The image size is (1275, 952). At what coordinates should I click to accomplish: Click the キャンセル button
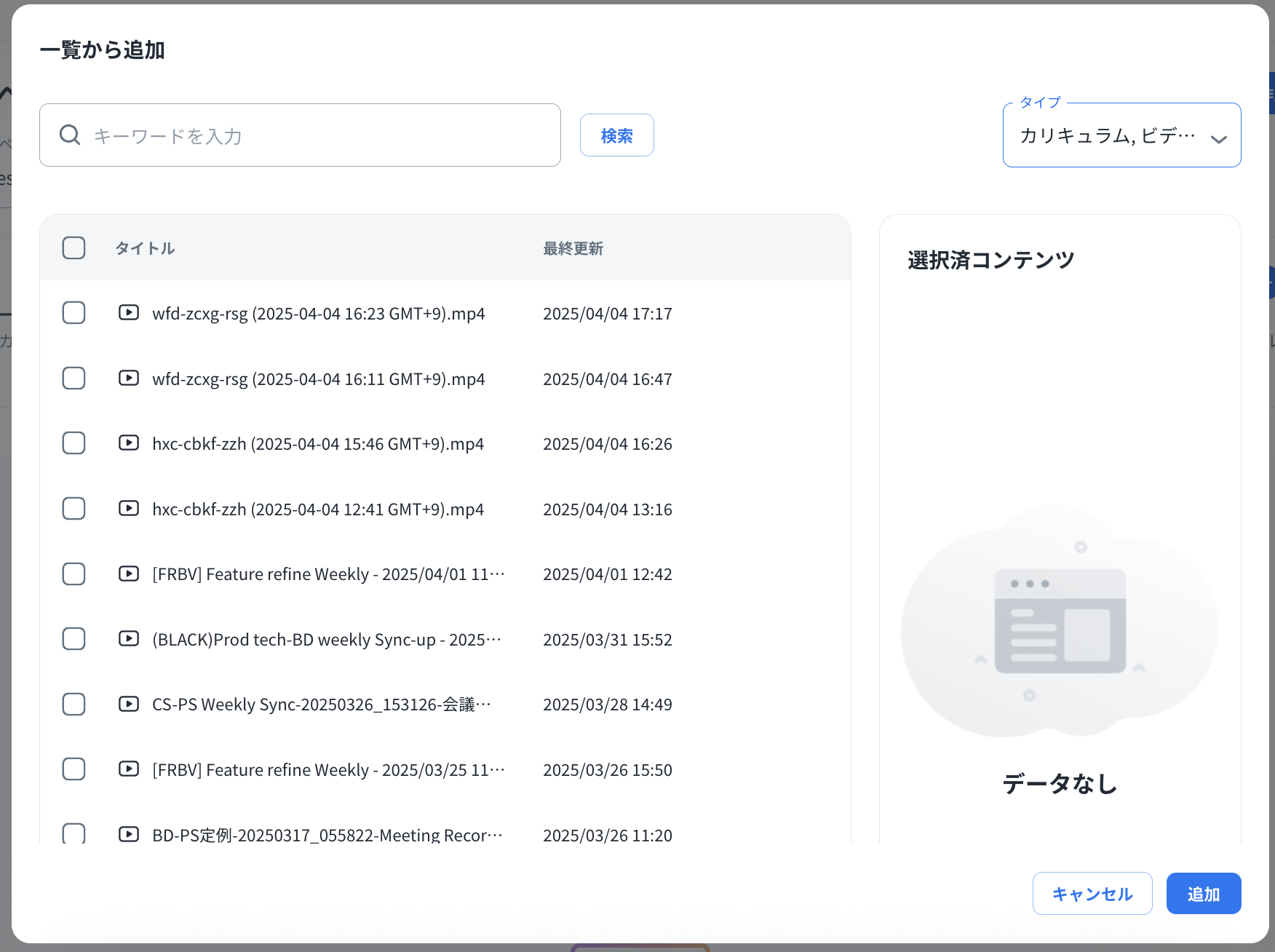coord(1092,894)
